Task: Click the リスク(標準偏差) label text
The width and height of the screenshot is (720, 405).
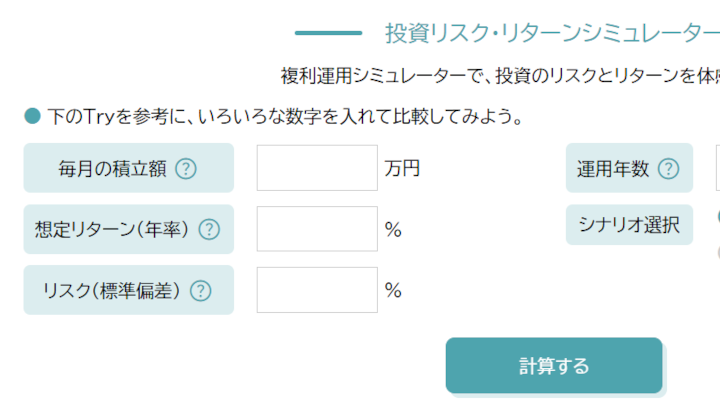Action: [111, 291]
